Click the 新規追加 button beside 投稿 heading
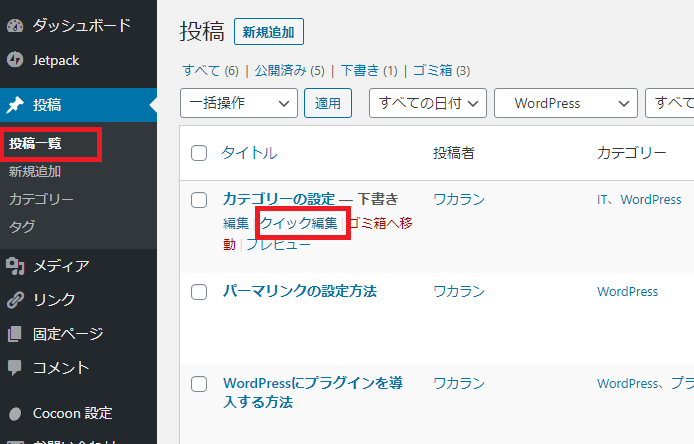Viewport: 694px width, 444px height. (x=269, y=32)
